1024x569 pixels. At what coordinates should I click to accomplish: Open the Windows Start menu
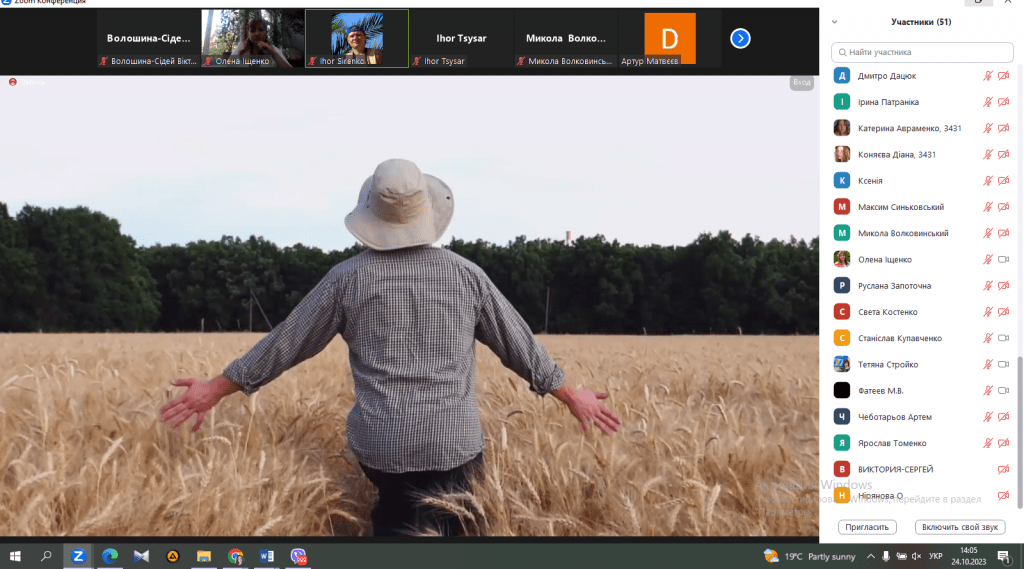[15, 556]
